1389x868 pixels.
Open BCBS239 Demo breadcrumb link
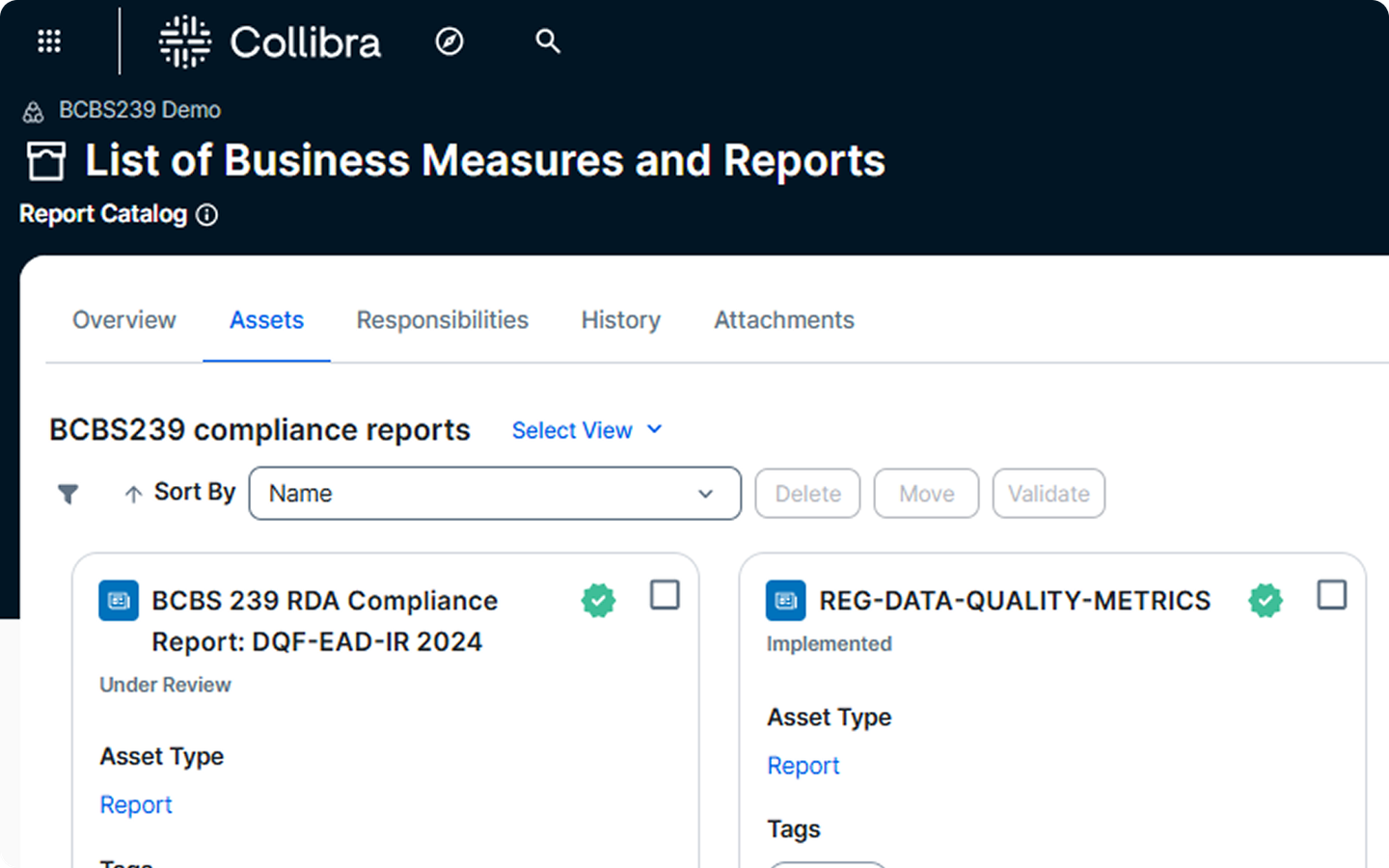click(x=140, y=110)
